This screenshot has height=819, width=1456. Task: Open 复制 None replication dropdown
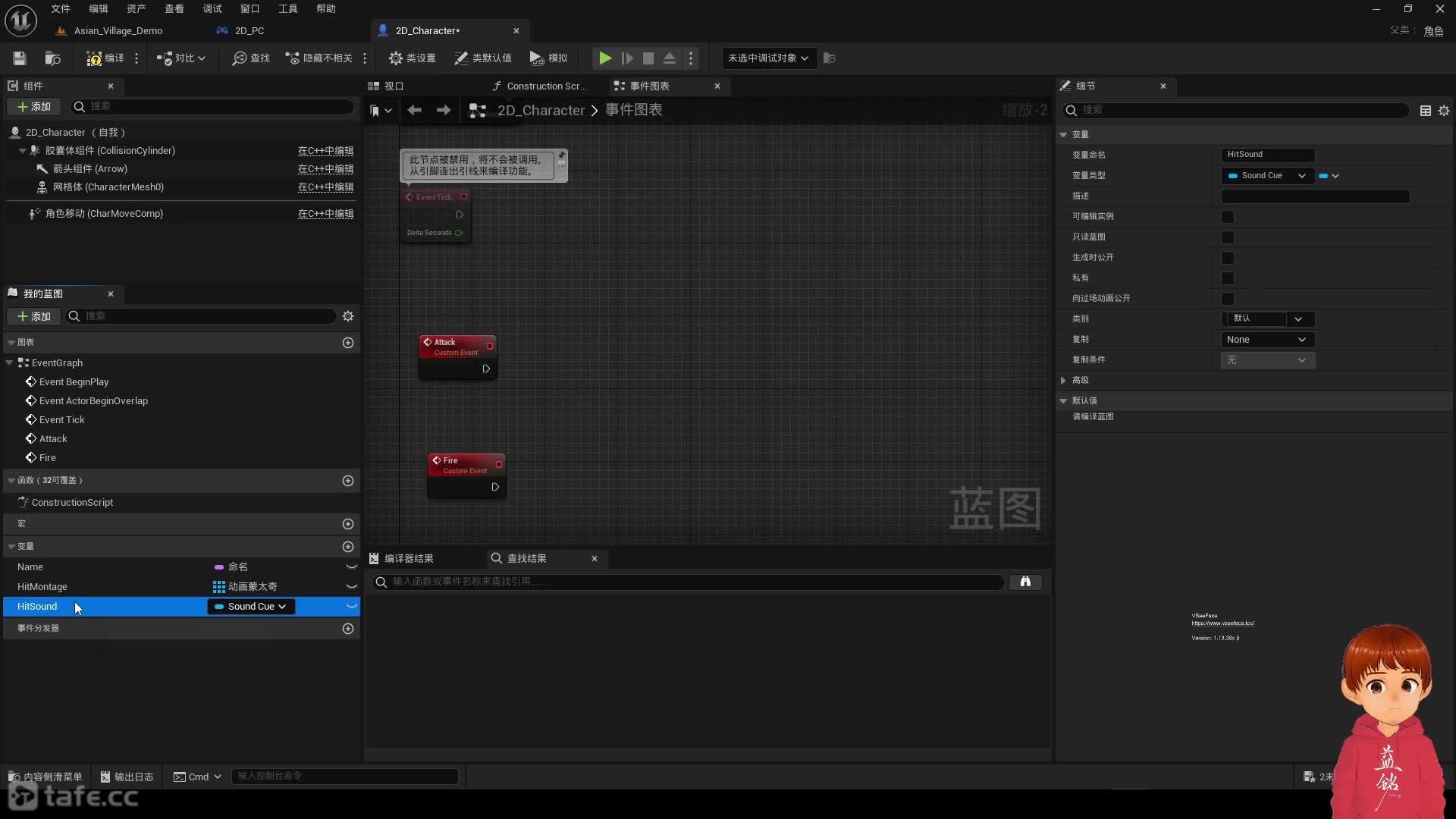tap(1267, 340)
